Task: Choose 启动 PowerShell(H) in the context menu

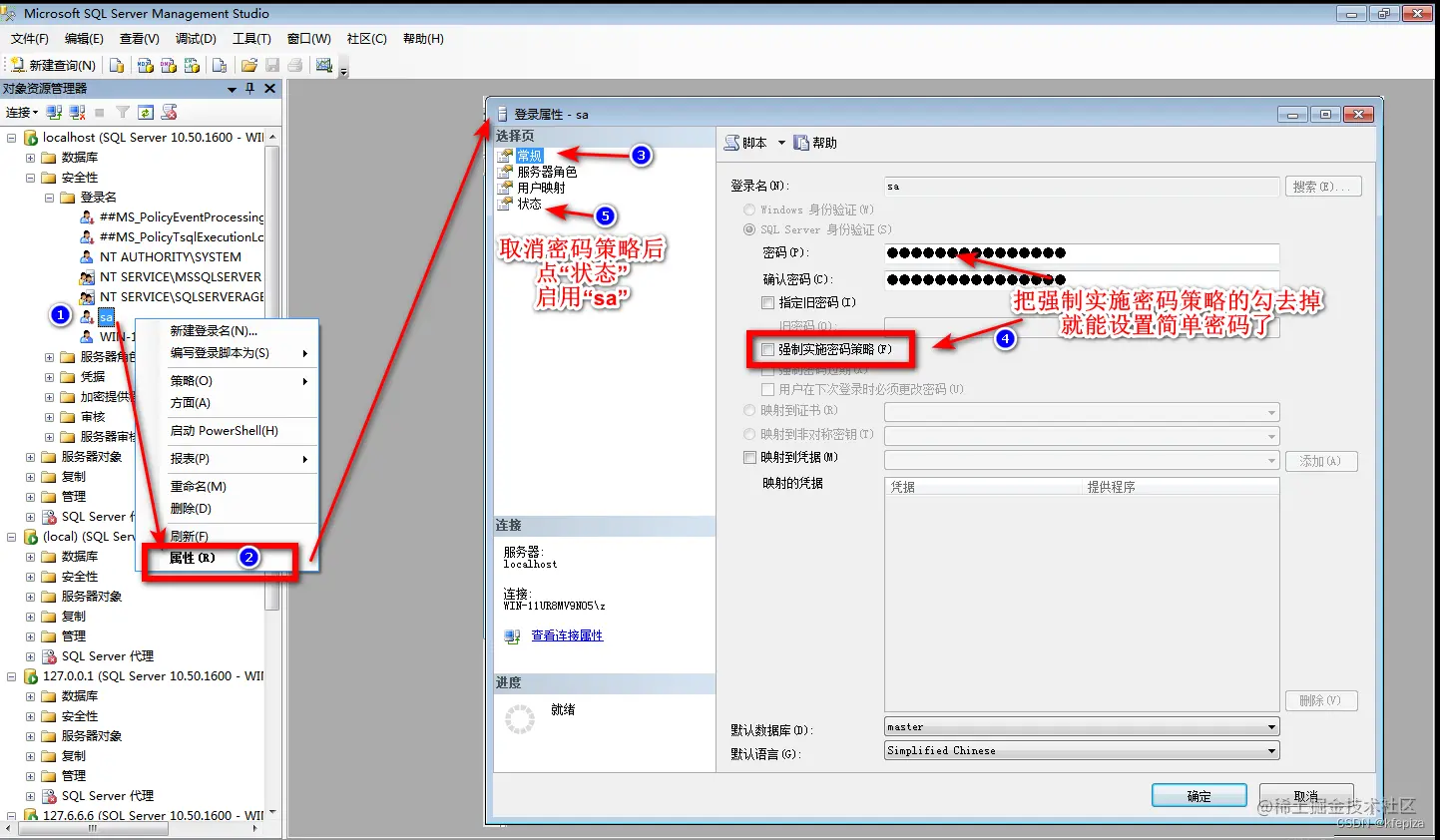Action: [227, 430]
